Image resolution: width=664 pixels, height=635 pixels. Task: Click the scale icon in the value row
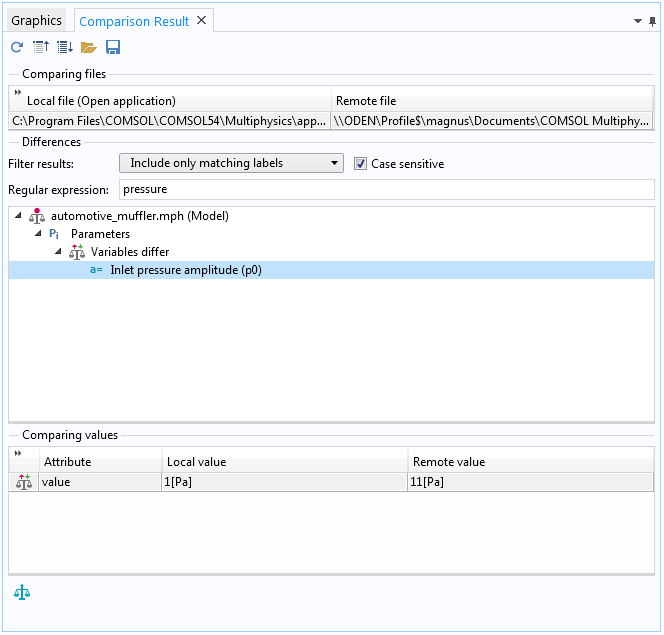[24, 482]
